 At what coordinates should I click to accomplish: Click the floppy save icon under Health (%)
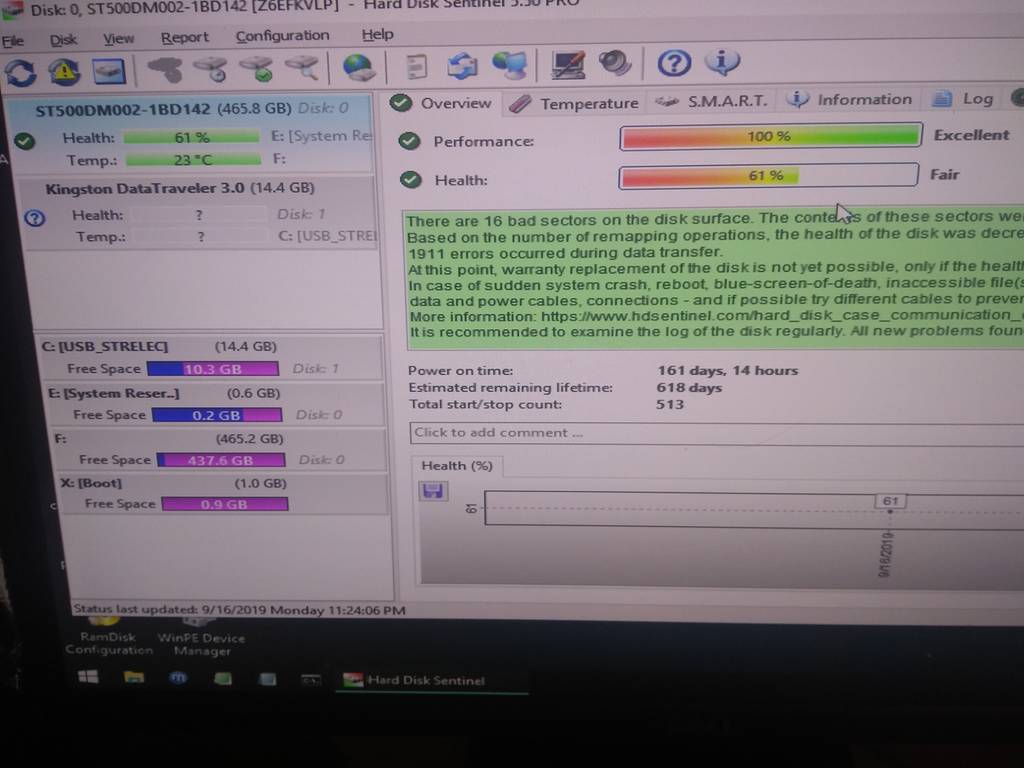[x=432, y=490]
